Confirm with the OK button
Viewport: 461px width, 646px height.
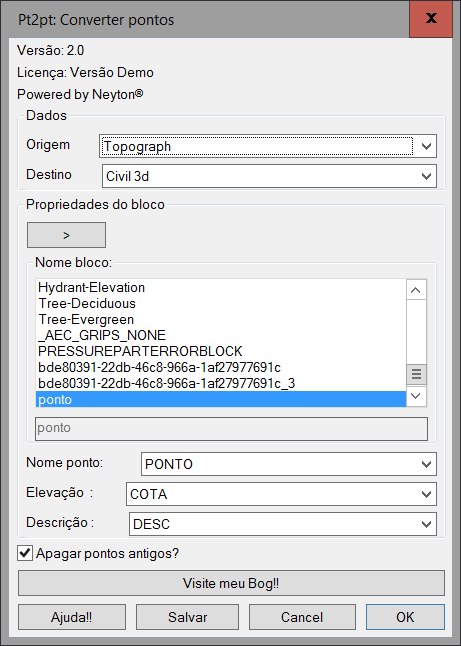coord(405,617)
